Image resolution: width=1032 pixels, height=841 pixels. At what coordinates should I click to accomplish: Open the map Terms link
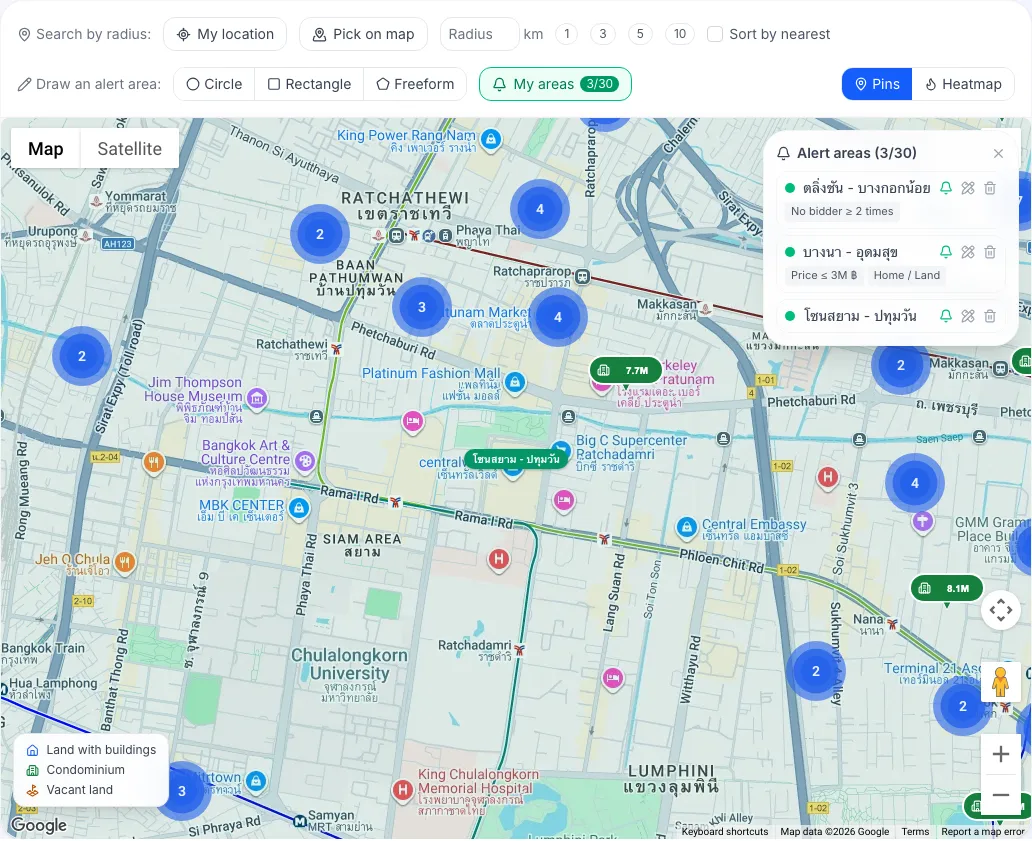[x=915, y=832]
